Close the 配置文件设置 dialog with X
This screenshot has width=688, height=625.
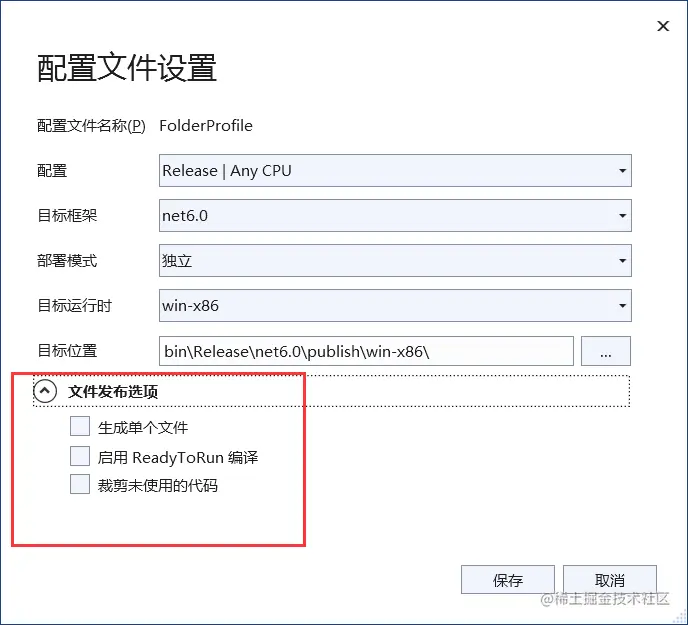(x=663, y=27)
